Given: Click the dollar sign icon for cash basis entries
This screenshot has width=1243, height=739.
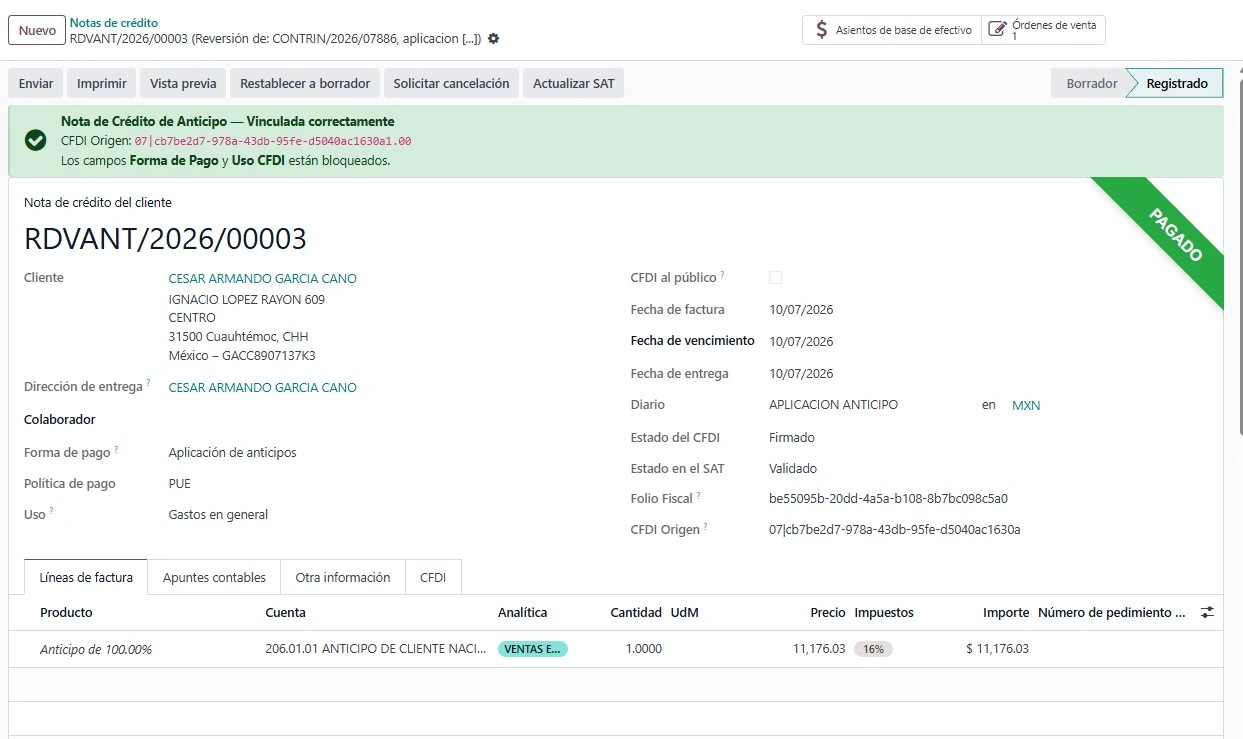Looking at the screenshot, I should click(x=821, y=30).
